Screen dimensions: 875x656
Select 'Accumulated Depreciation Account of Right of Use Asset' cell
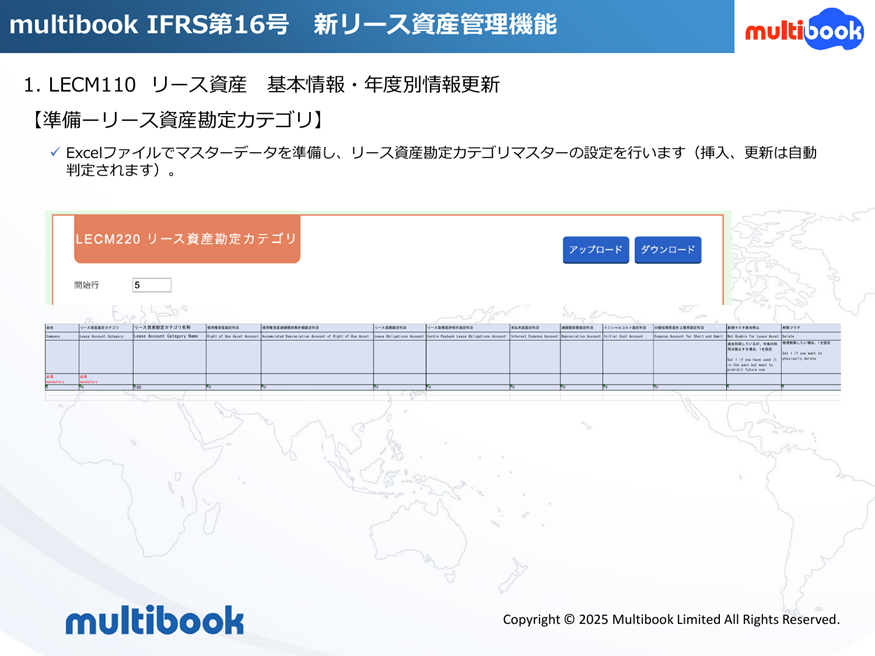pos(317,336)
